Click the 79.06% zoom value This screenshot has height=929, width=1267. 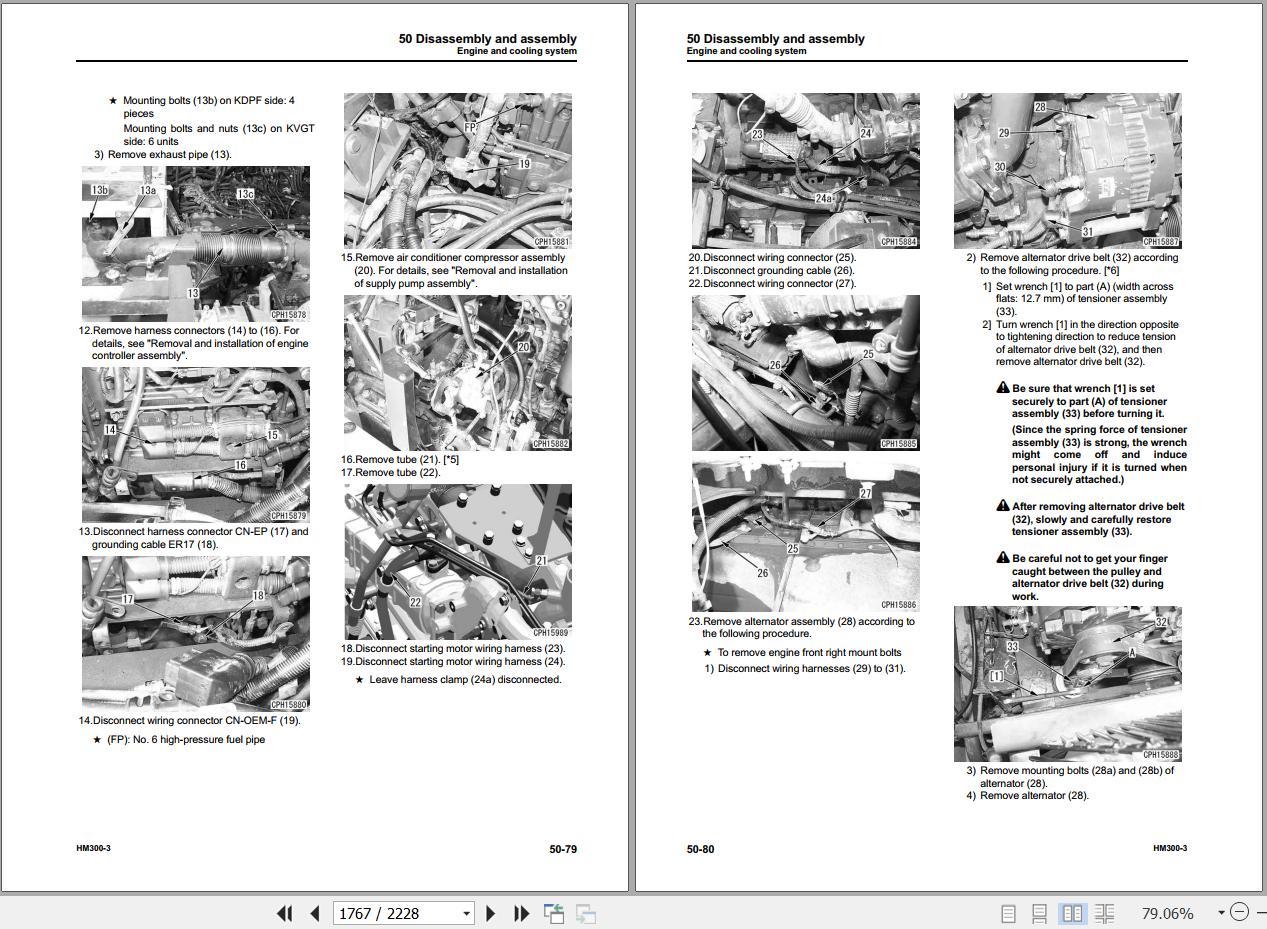pyautogui.click(x=1167, y=913)
